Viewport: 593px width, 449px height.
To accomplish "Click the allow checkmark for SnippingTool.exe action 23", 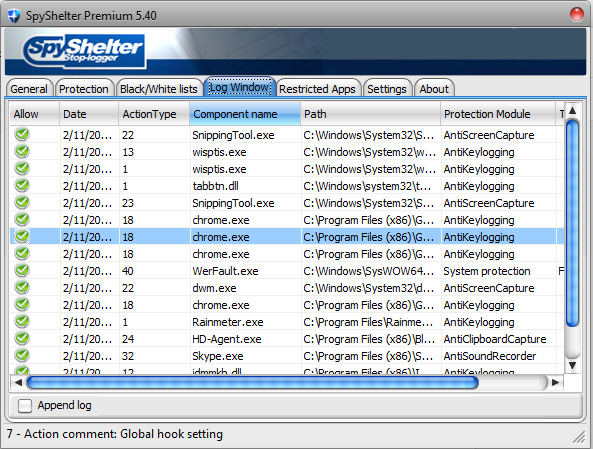I will tap(22, 202).
